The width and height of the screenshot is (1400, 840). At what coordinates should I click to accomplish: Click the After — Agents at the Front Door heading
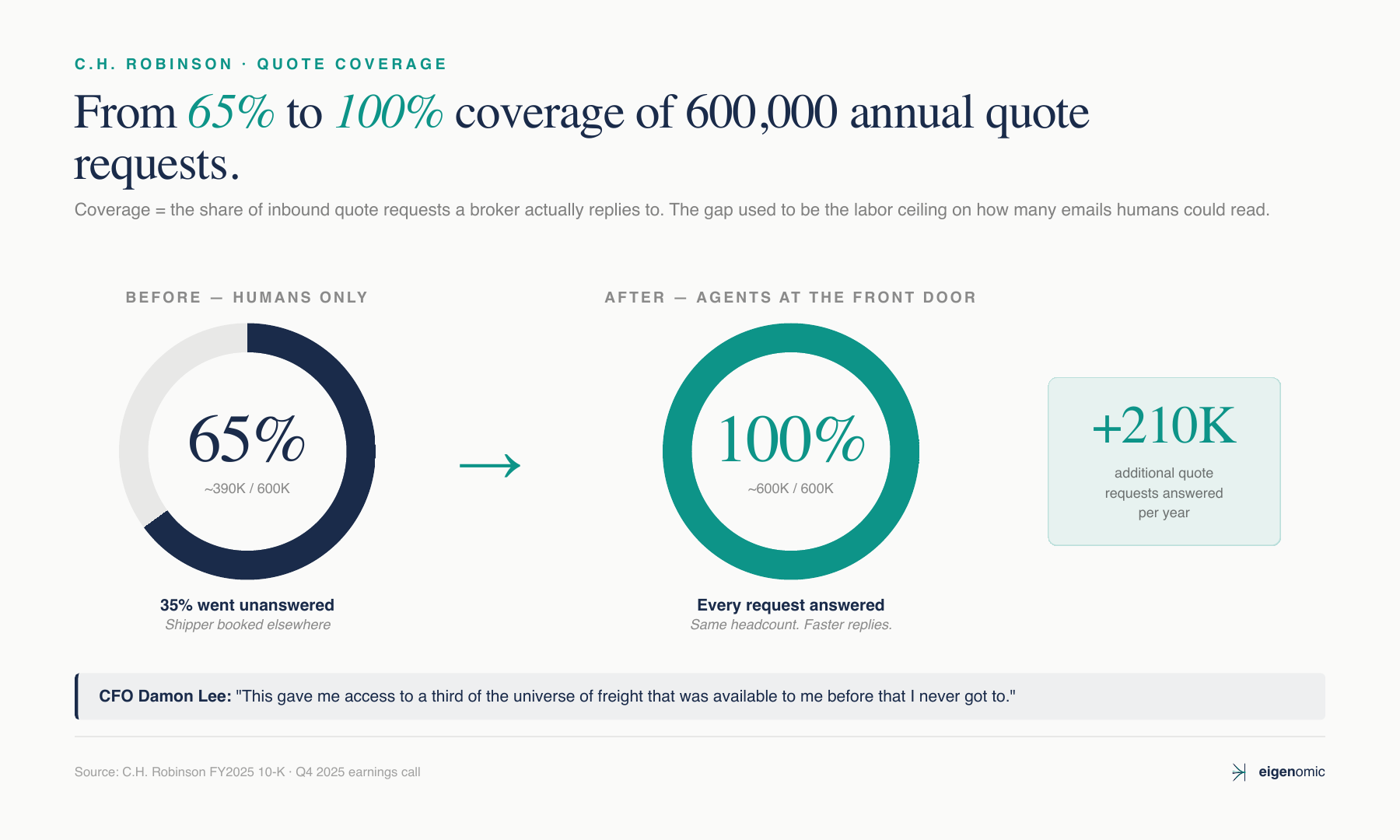point(790,297)
